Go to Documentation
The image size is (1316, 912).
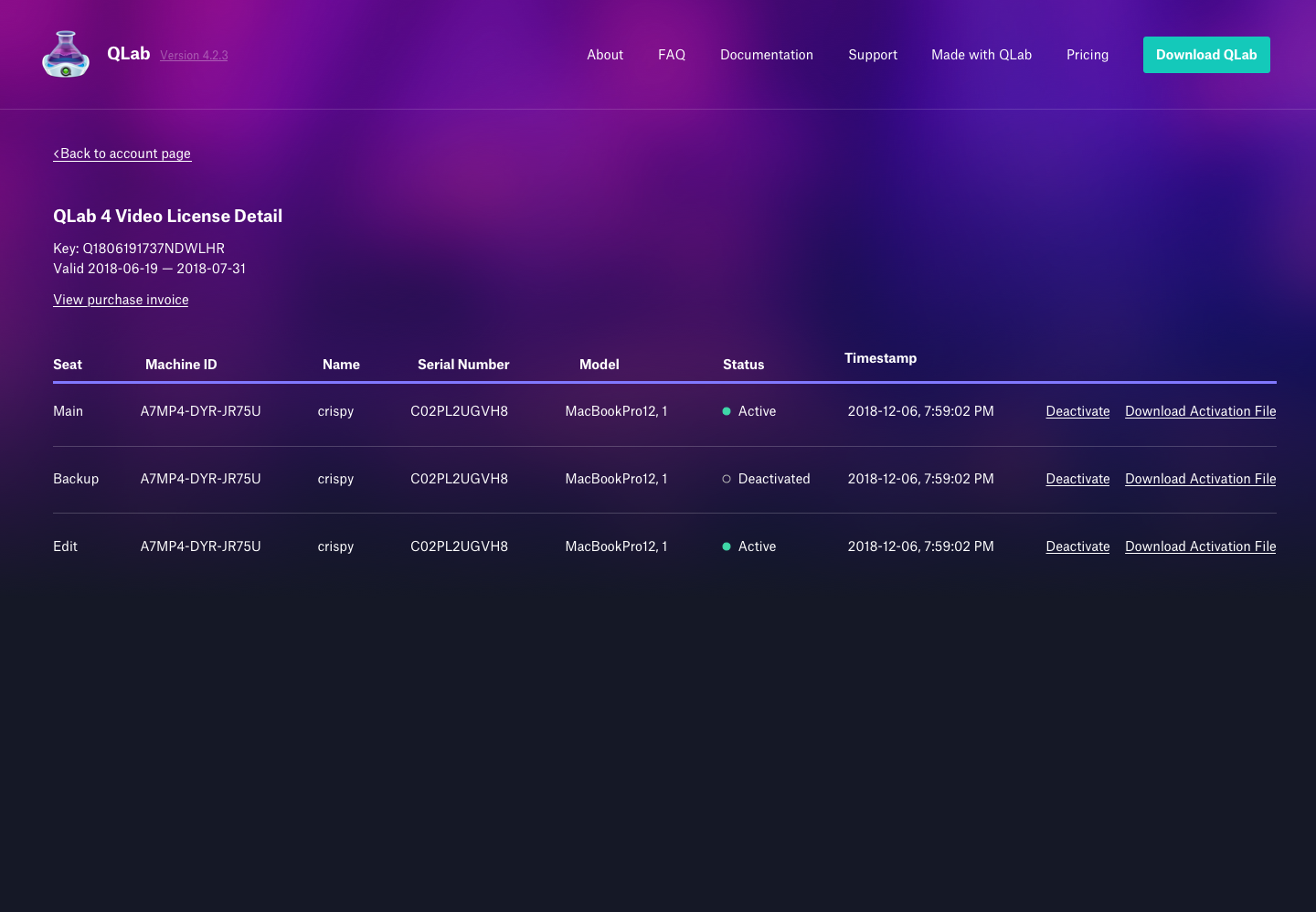[x=767, y=55]
